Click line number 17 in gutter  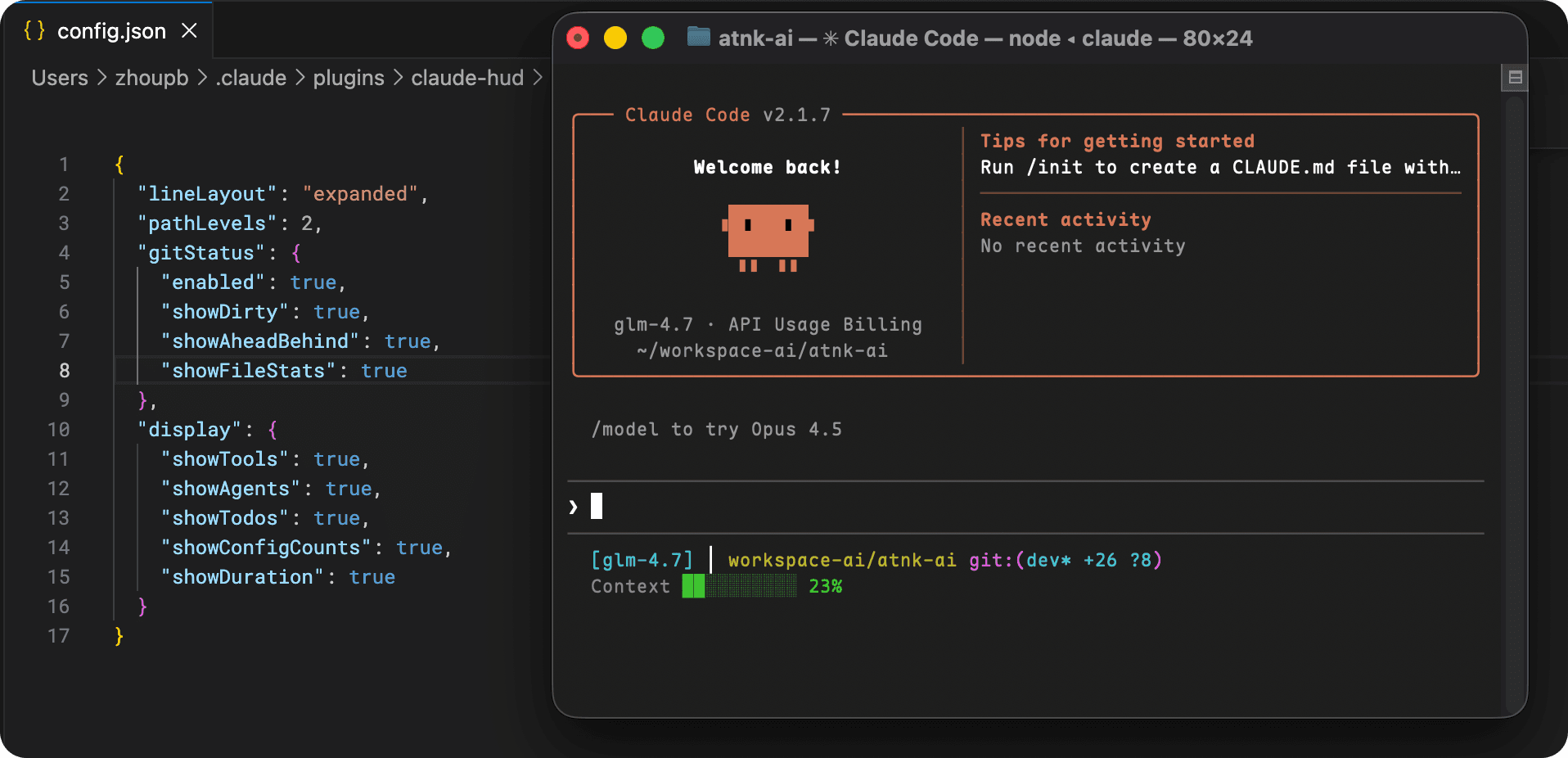58,636
